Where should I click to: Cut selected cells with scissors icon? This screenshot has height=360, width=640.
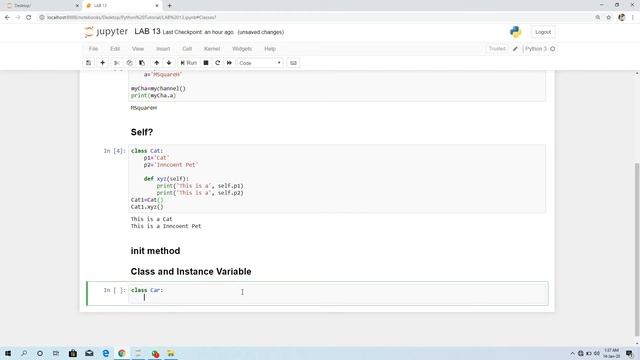coord(116,63)
